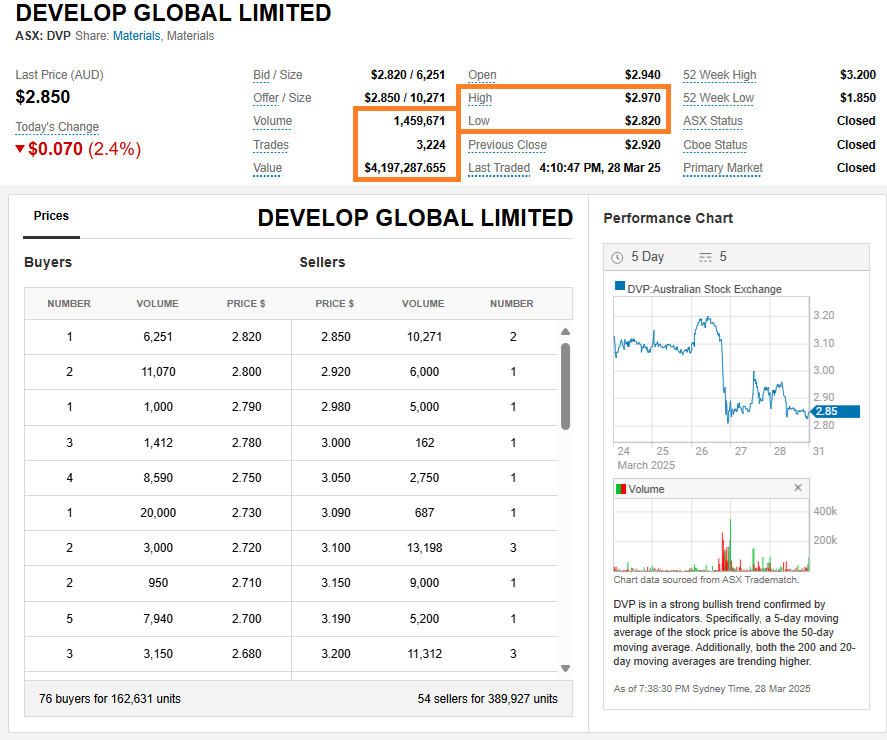The width and height of the screenshot is (887, 740).
Task: Click the red-green Volume legend swatch
Action: click(620, 489)
